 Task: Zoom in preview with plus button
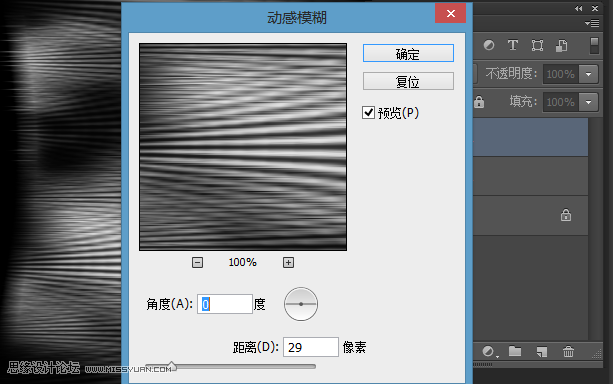288,262
